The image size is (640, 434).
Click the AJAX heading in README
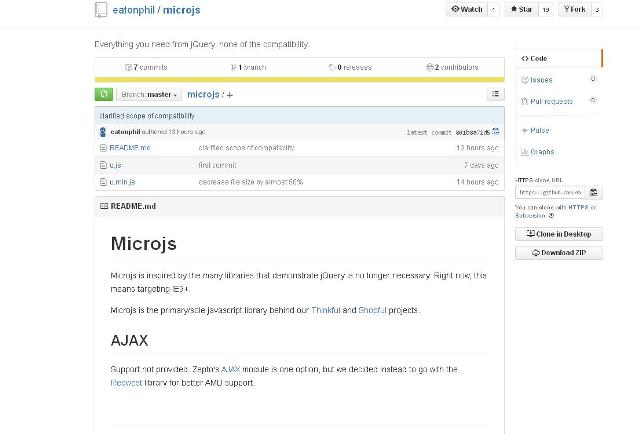click(x=129, y=341)
